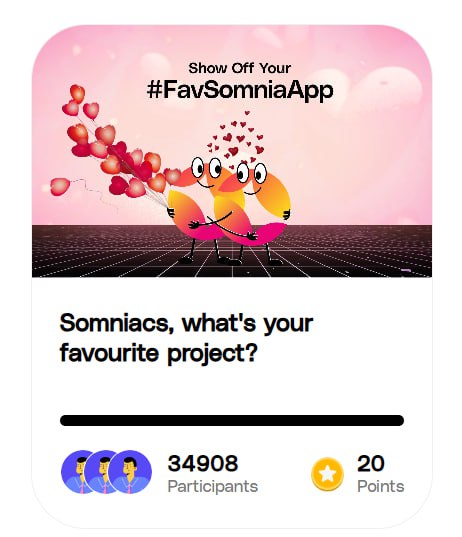Image resolution: width=462 pixels, height=537 pixels.
Task: Click the third participant avatar
Action: coord(130,472)
